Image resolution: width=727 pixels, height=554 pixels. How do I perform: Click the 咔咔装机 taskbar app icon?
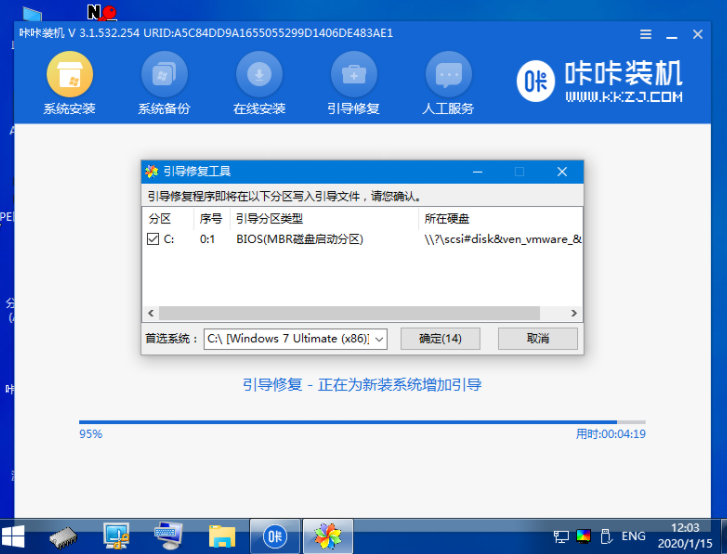tap(274, 535)
